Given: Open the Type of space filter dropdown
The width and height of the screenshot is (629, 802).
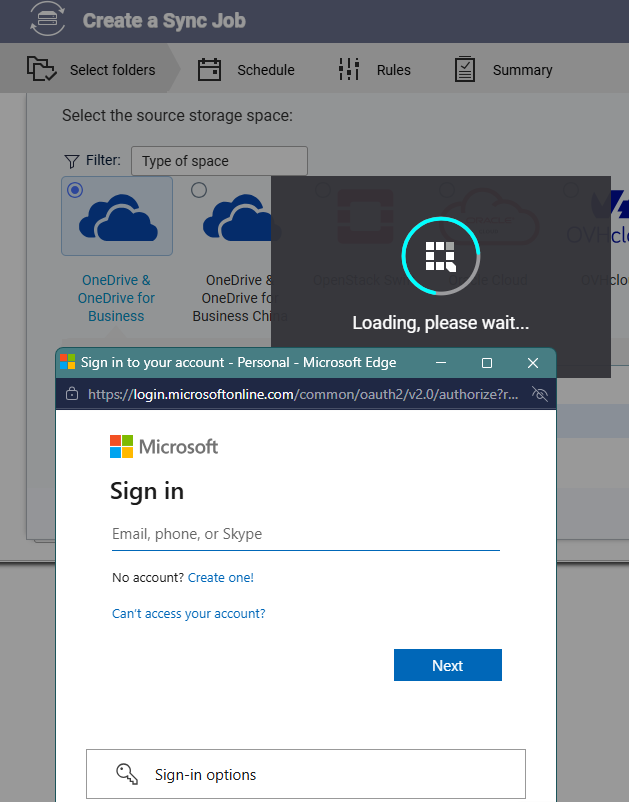Looking at the screenshot, I should coord(219,161).
